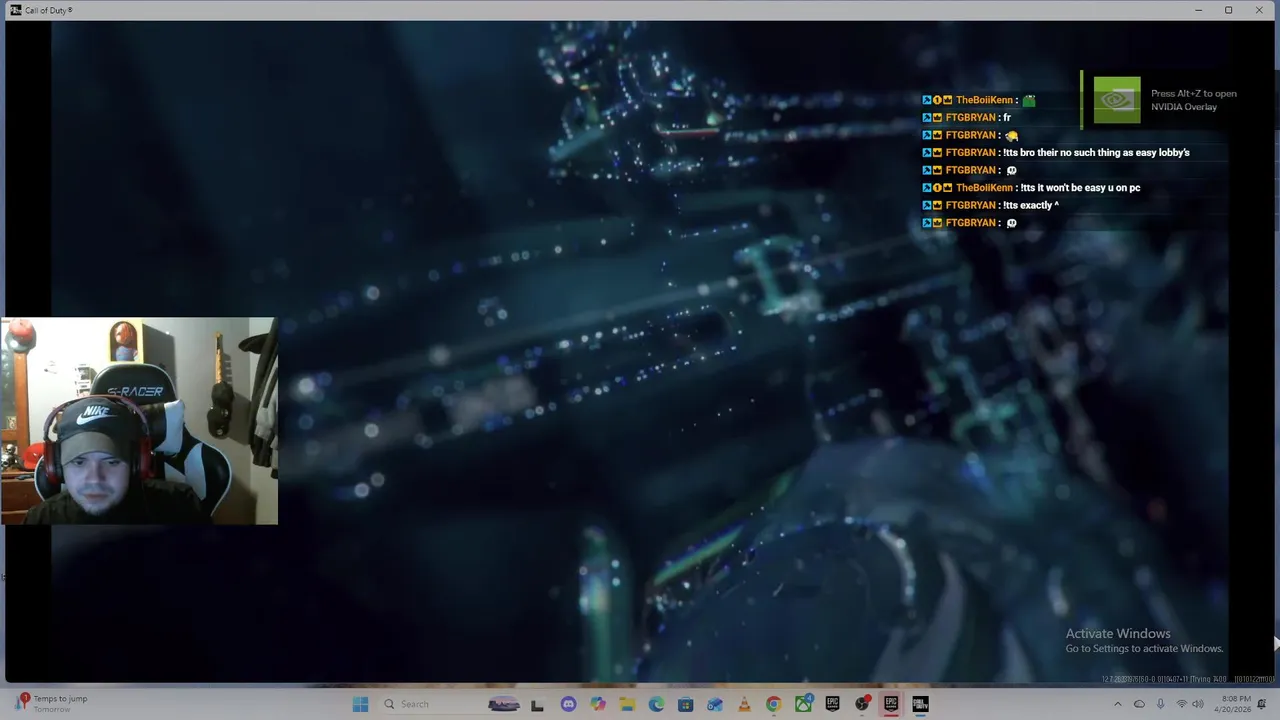
Task: Click chat message 'it won't be easy u on pc'
Action: 1087,187
